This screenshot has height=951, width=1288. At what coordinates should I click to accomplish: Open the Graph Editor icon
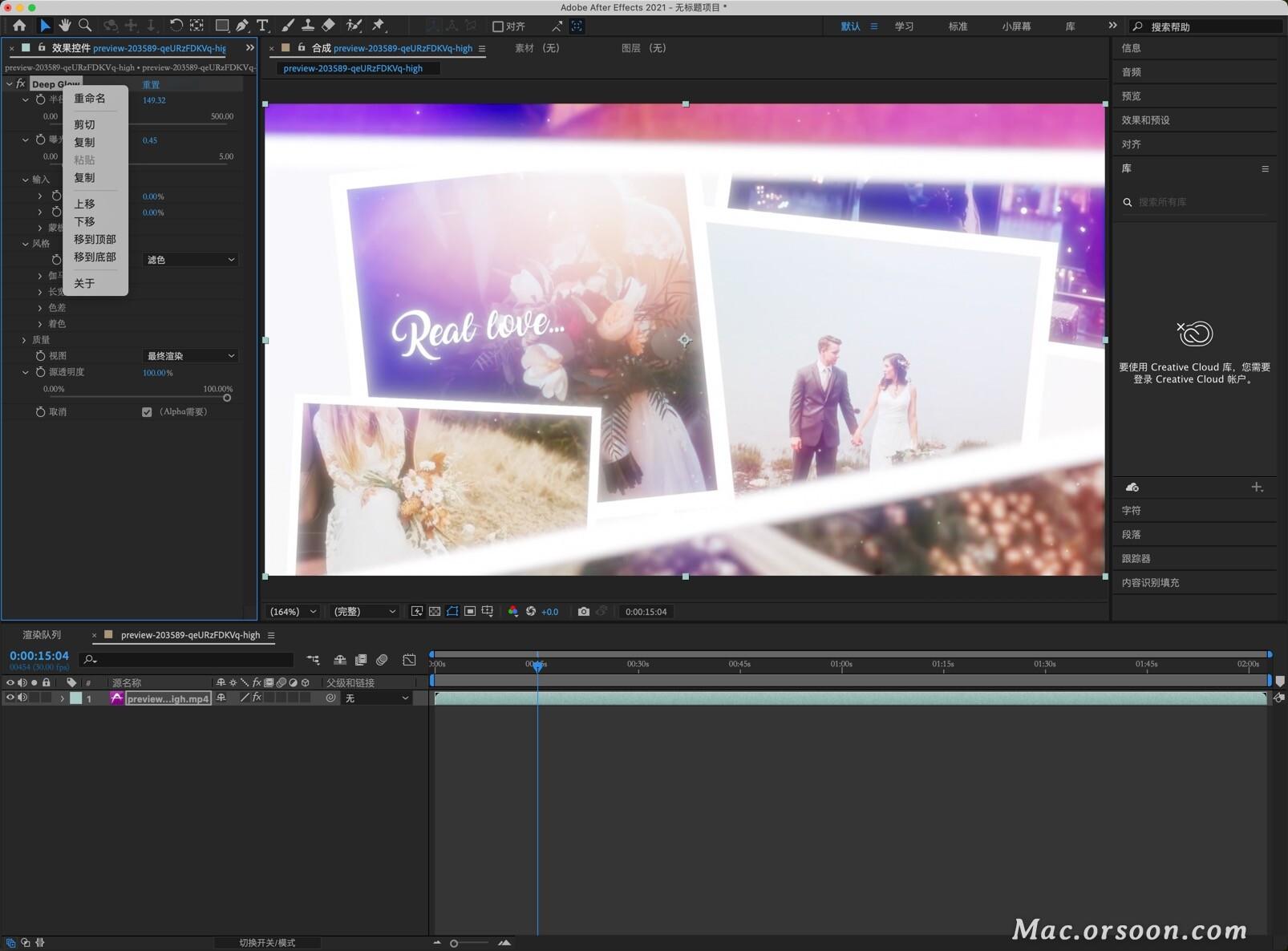click(409, 660)
